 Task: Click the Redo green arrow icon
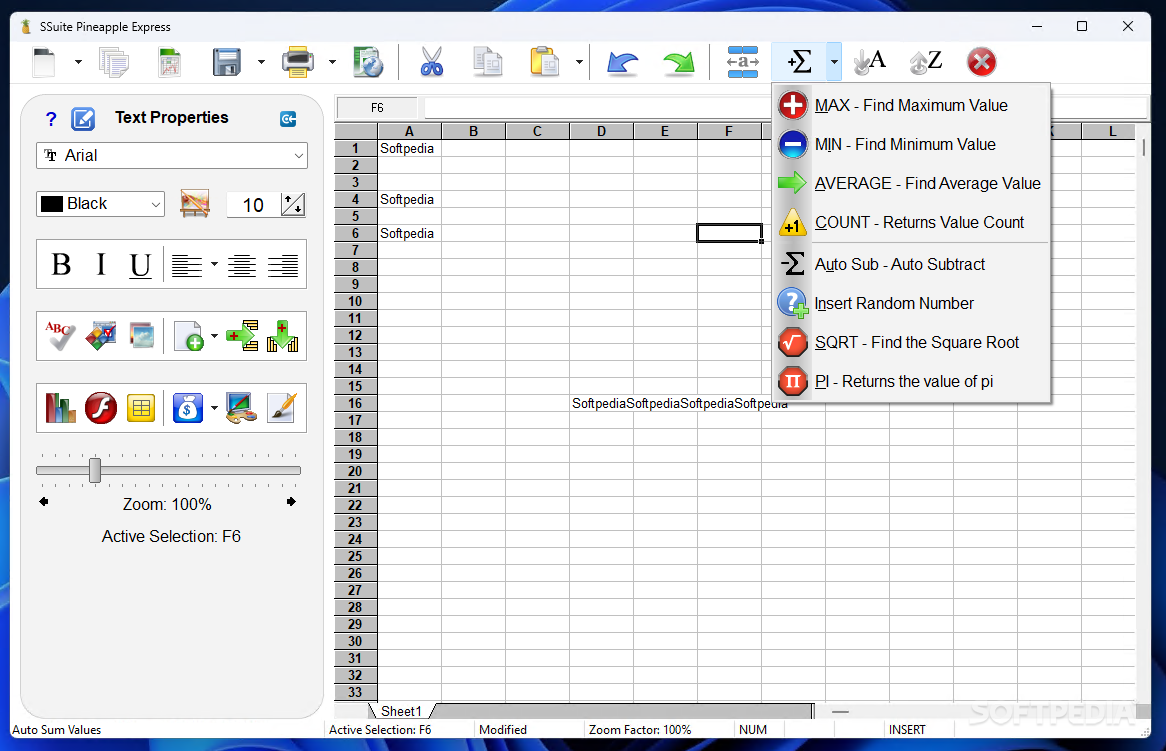click(x=678, y=62)
